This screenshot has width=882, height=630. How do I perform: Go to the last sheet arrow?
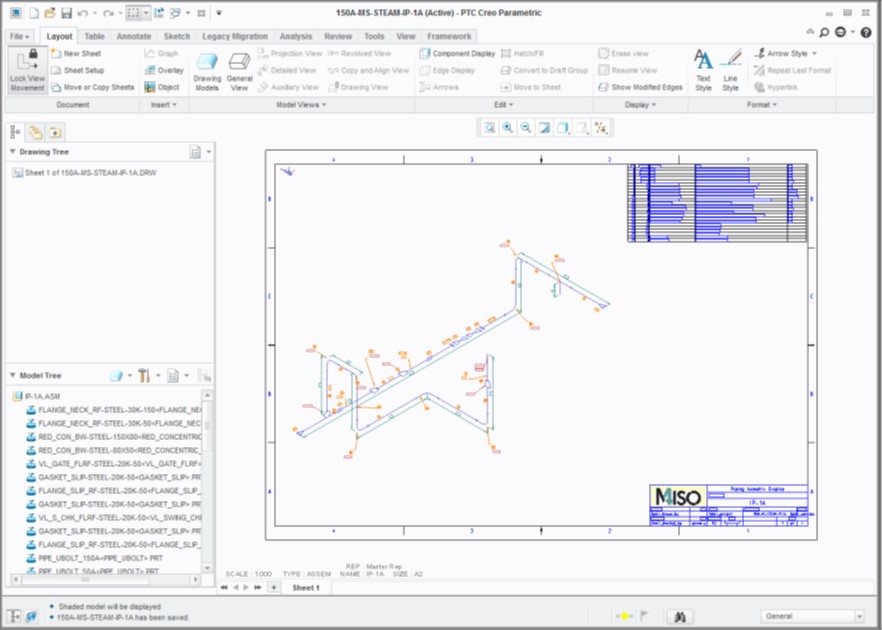click(x=258, y=587)
